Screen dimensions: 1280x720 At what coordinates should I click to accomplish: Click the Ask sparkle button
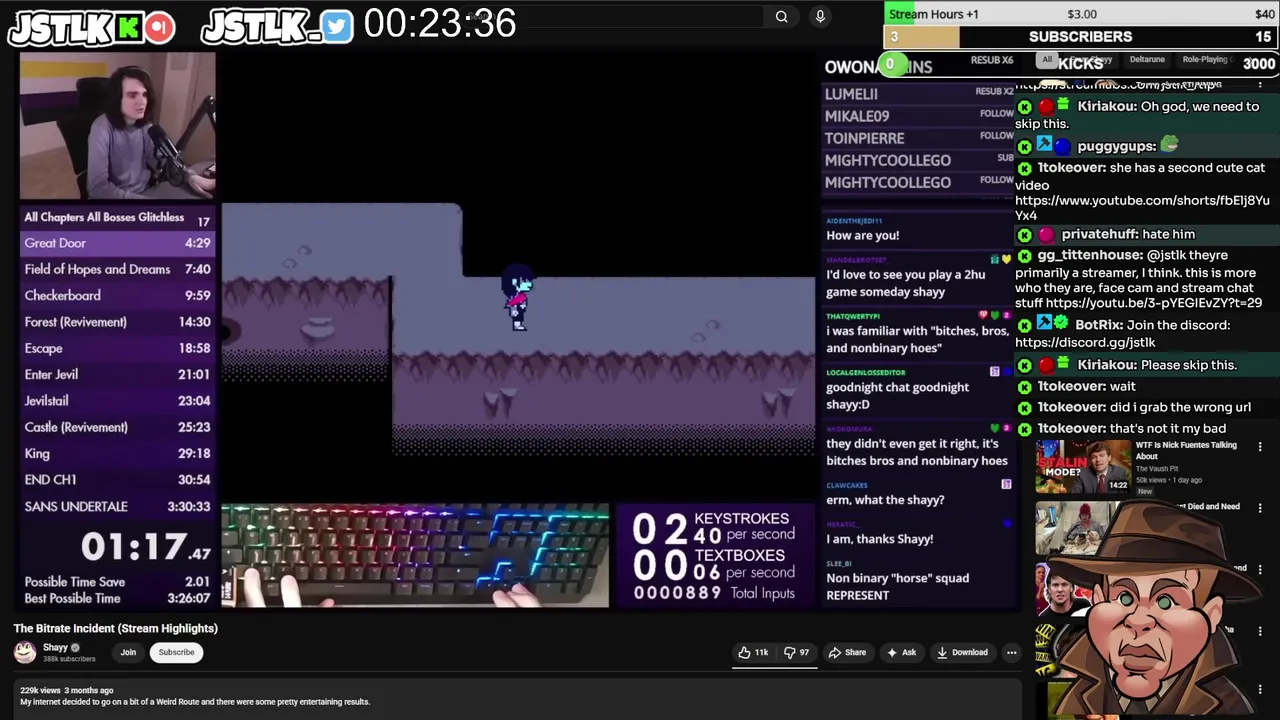click(901, 652)
